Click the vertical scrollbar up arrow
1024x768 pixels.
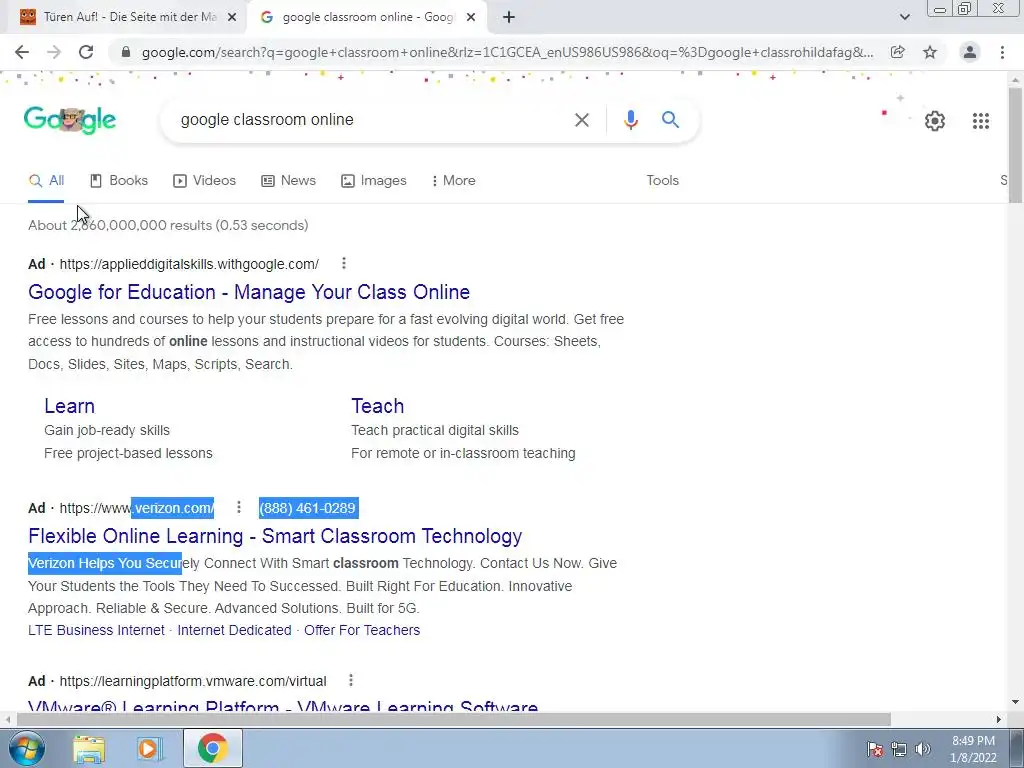pos(1015,80)
